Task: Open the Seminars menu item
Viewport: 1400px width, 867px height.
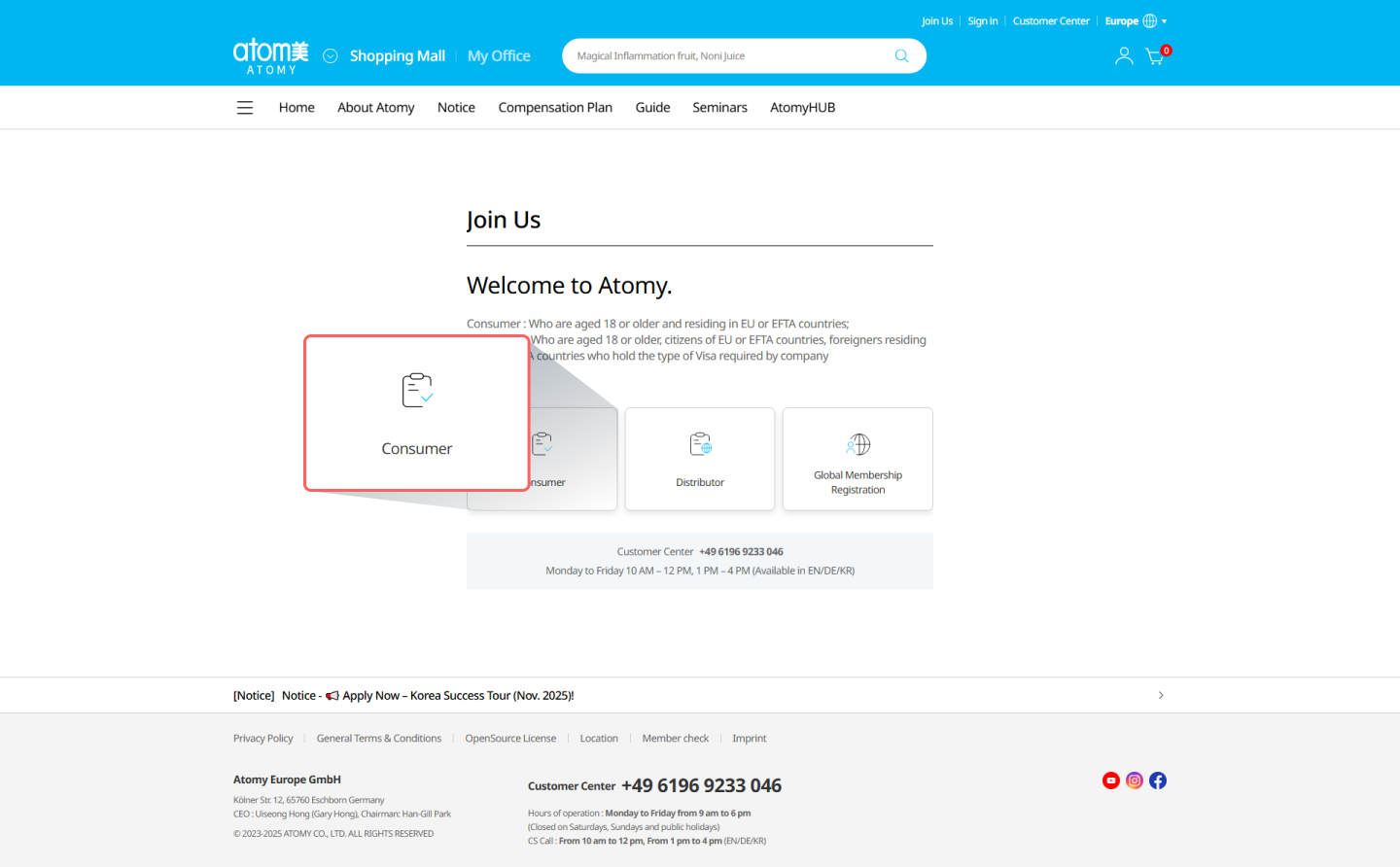Action: click(x=719, y=108)
